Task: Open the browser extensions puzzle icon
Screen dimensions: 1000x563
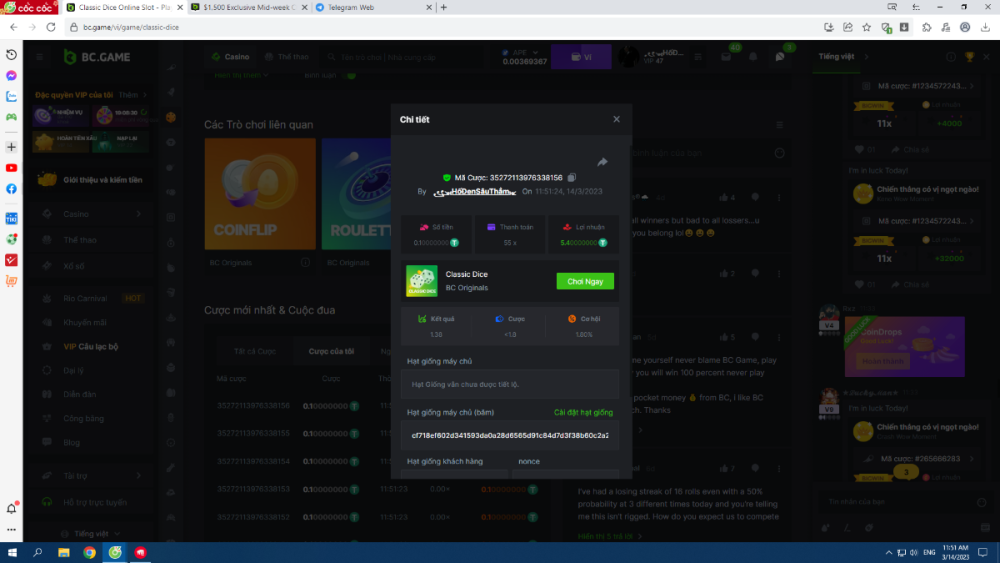Action: pyautogui.click(x=927, y=27)
